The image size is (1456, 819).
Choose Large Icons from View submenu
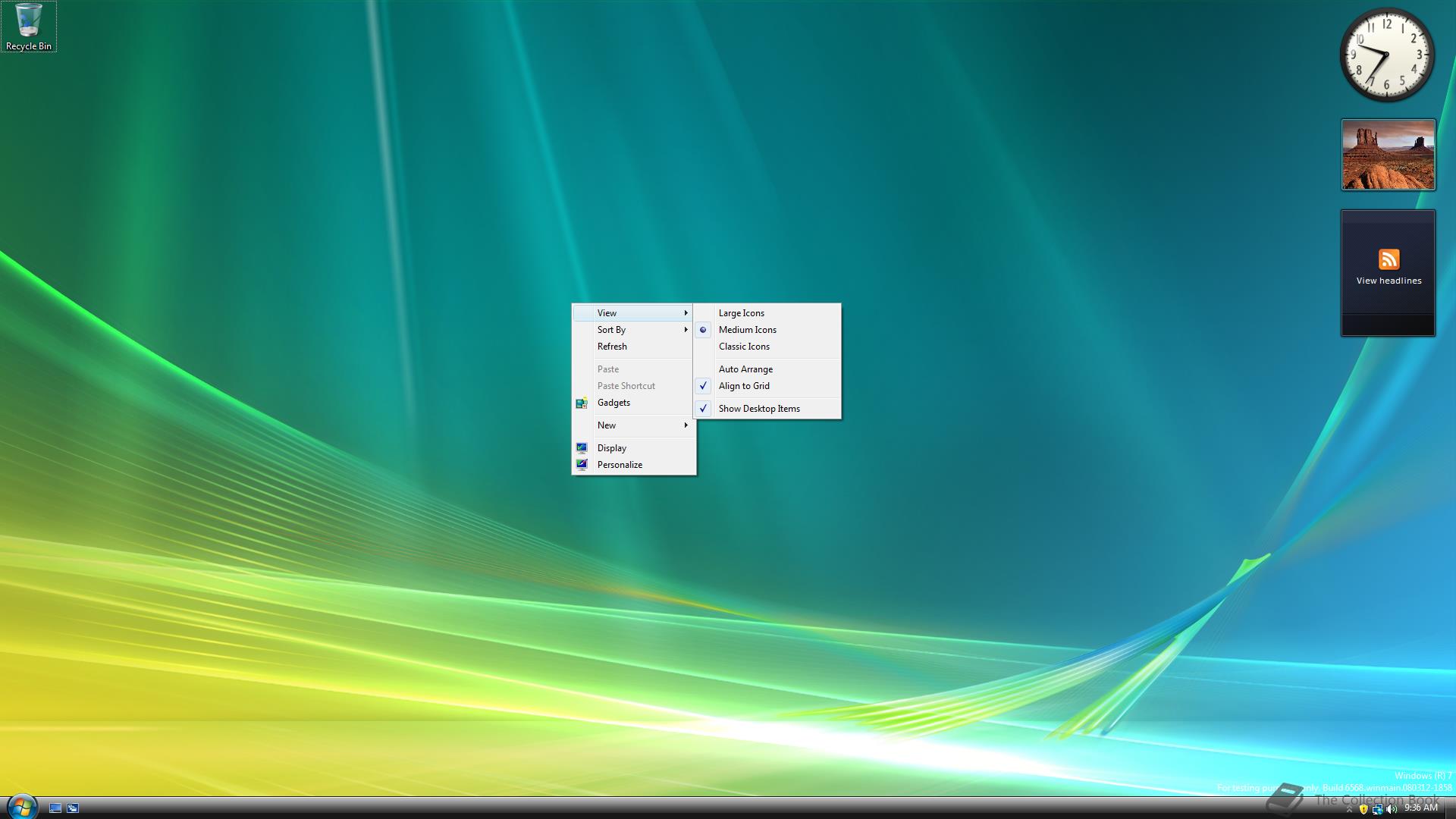pyautogui.click(x=741, y=313)
